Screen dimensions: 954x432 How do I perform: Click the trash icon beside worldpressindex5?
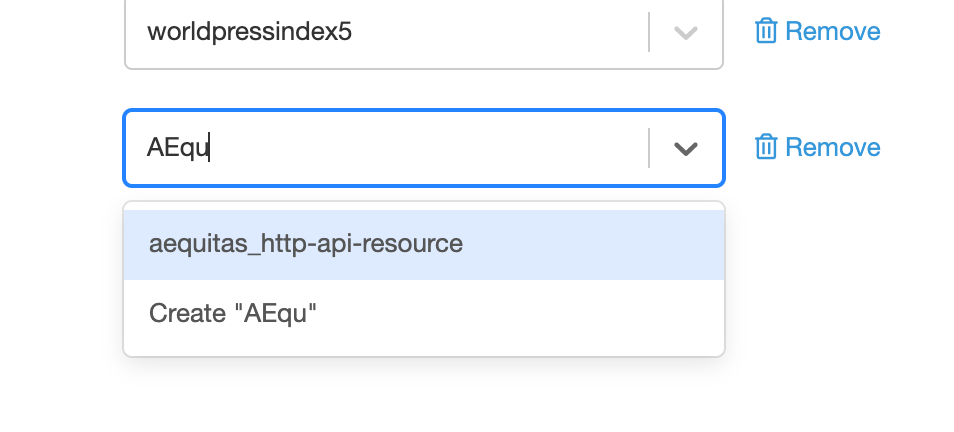coord(765,31)
